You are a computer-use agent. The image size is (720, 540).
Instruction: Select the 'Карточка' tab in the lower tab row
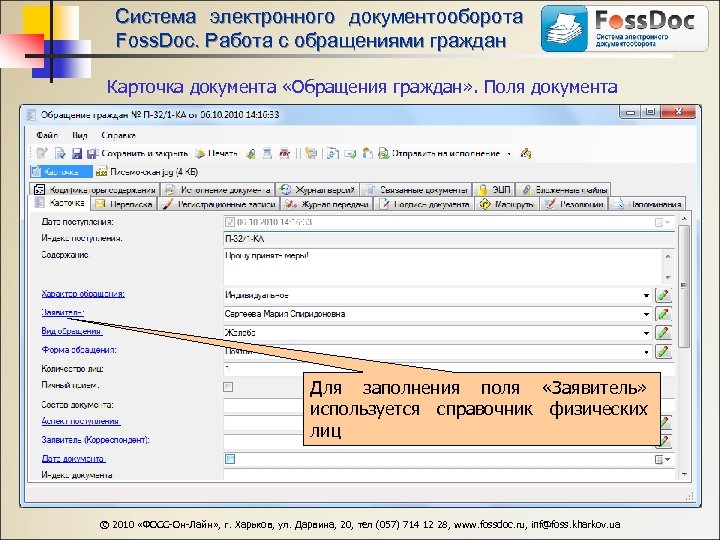pos(60,202)
